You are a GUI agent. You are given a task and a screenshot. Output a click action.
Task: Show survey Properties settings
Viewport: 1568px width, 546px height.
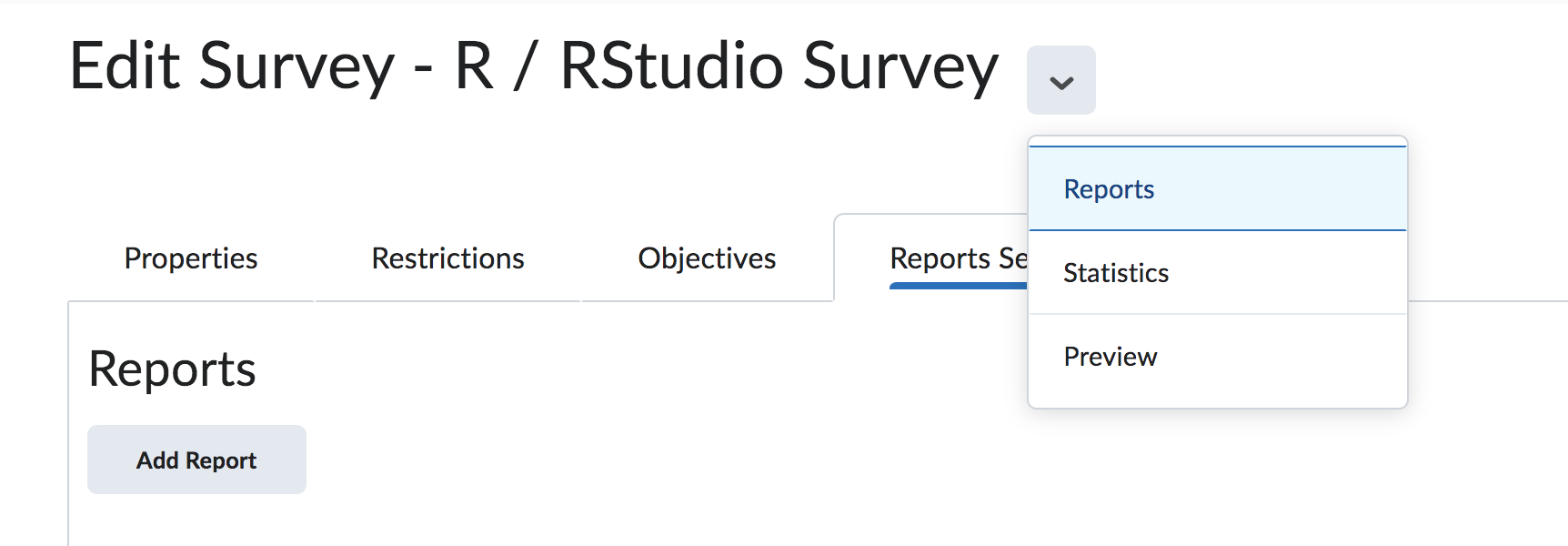(x=191, y=258)
